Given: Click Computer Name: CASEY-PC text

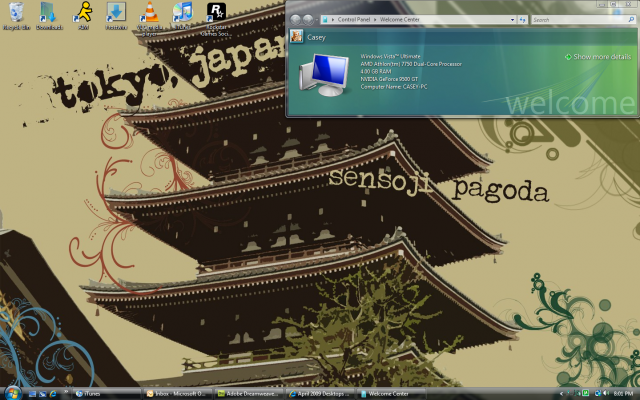Looking at the screenshot, I should pyautogui.click(x=393, y=87).
